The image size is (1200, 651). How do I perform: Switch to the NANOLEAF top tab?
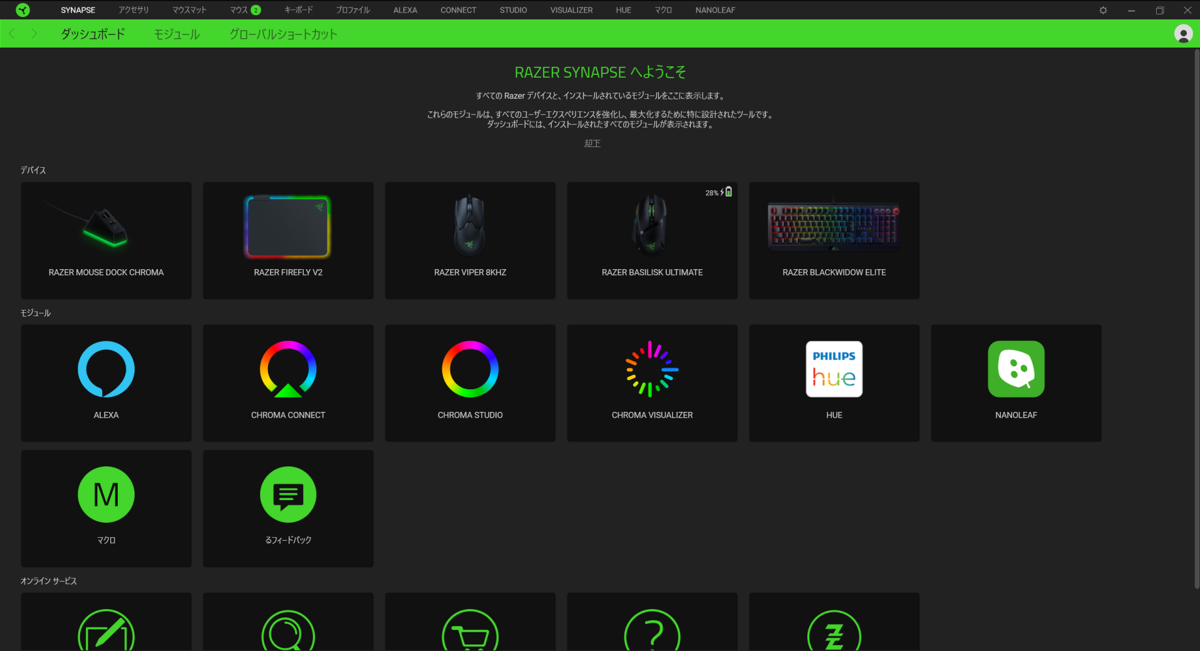[715, 10]
